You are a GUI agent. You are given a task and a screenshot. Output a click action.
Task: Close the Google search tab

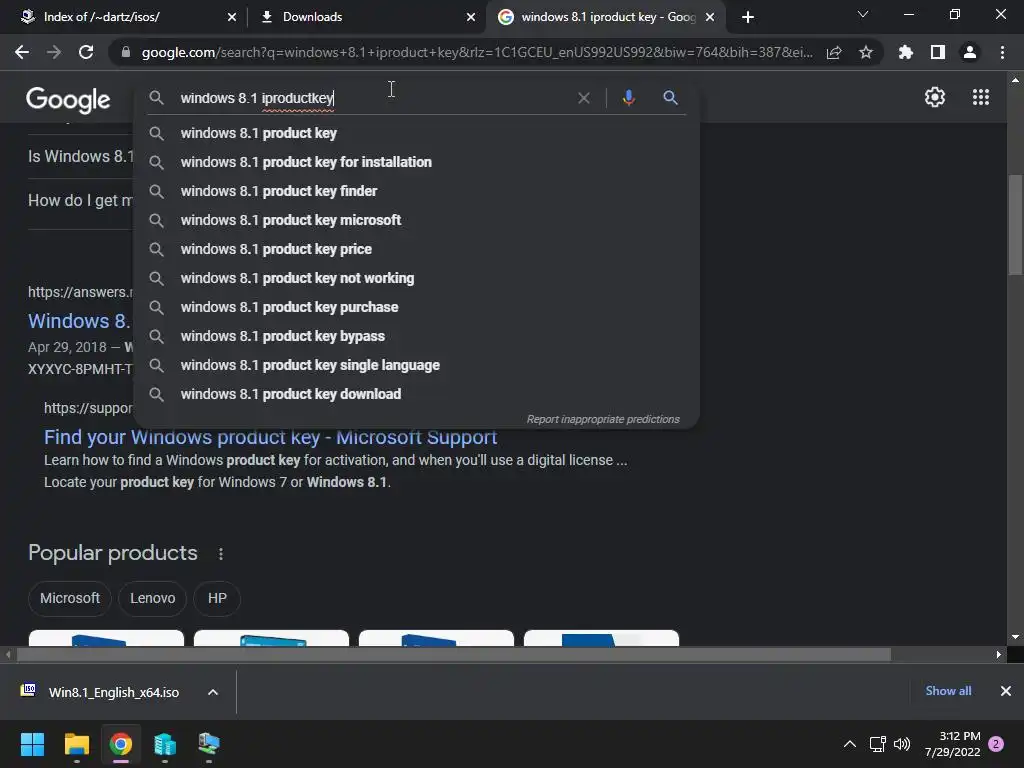click(710, 17)
